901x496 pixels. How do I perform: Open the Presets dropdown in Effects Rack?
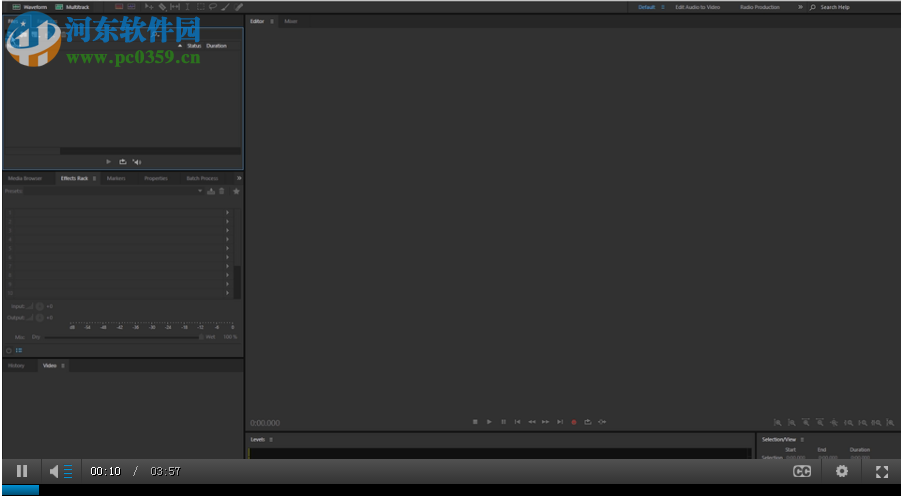coord(200,191)
